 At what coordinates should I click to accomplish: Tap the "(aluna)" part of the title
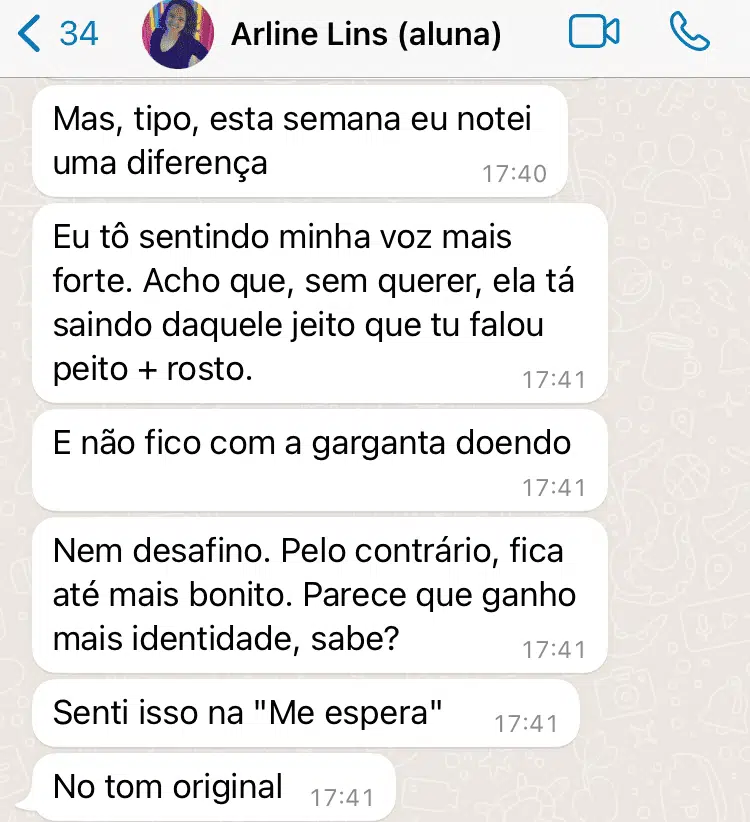(x=449, y=35)
